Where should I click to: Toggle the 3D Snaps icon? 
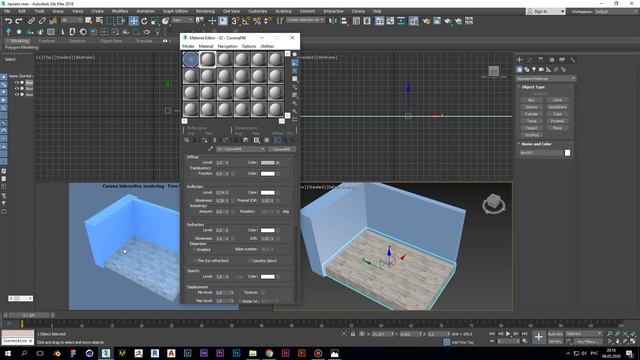[235, 21]
